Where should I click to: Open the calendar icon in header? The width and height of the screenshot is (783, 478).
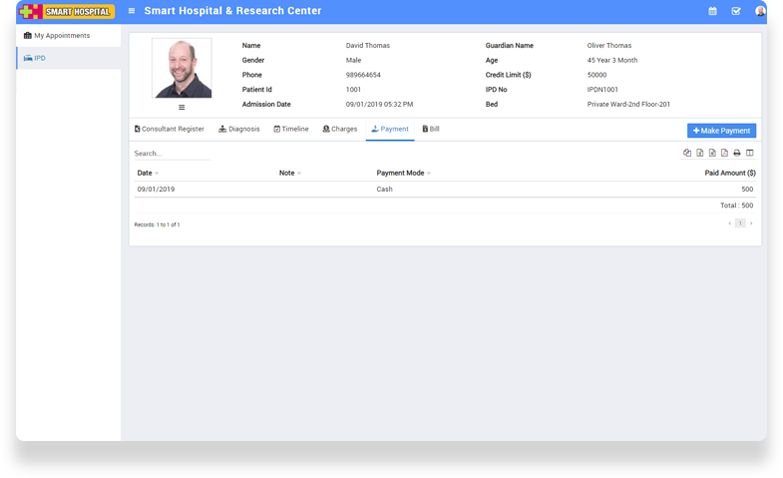coord(712,11)
